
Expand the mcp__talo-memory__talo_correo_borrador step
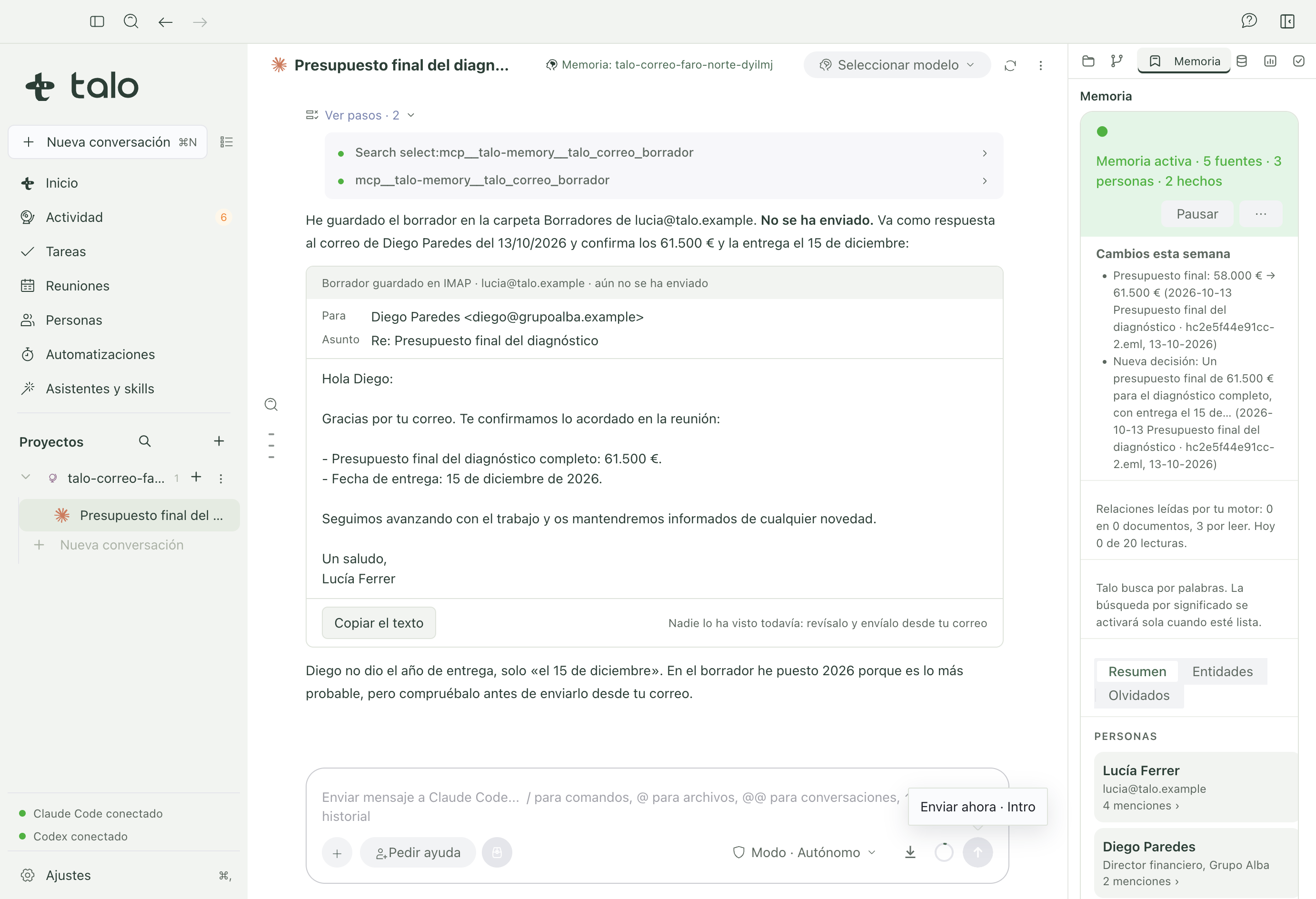point(663,180)
